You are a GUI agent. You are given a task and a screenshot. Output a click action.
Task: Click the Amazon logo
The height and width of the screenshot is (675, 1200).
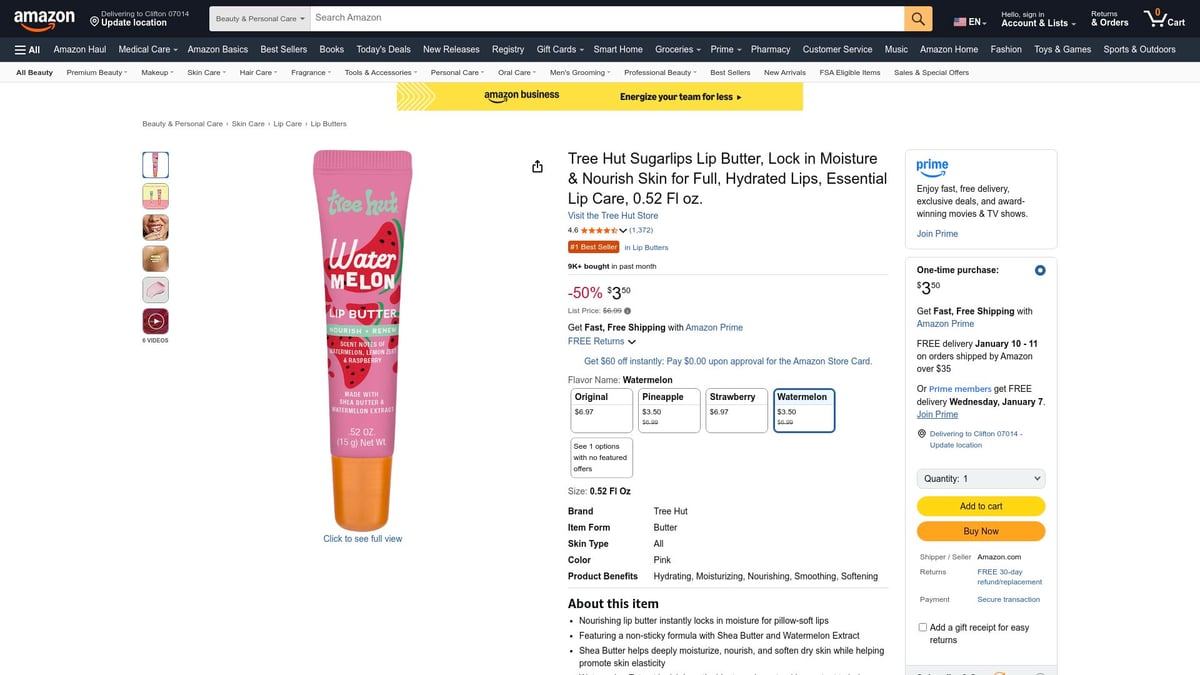click(43, 19)
